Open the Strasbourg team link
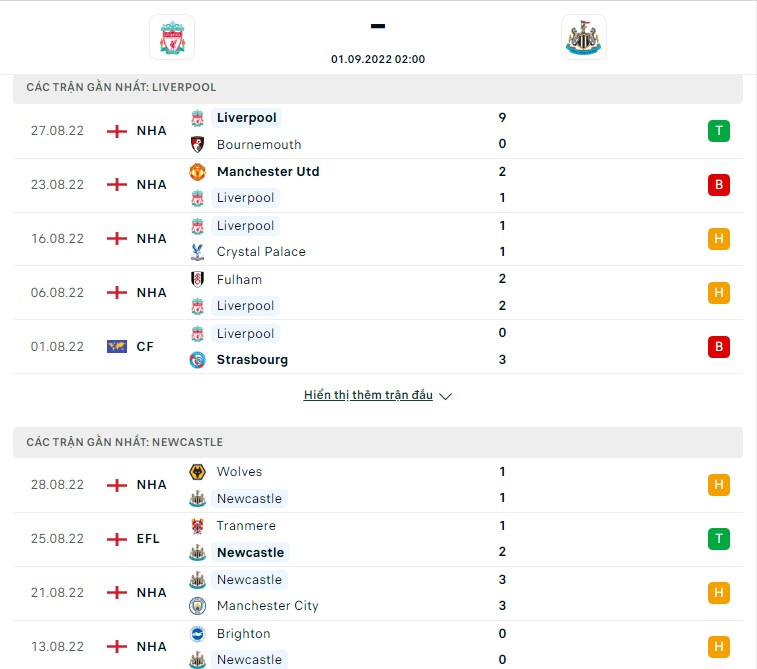757x669 pixels. (x=252, y=360)
